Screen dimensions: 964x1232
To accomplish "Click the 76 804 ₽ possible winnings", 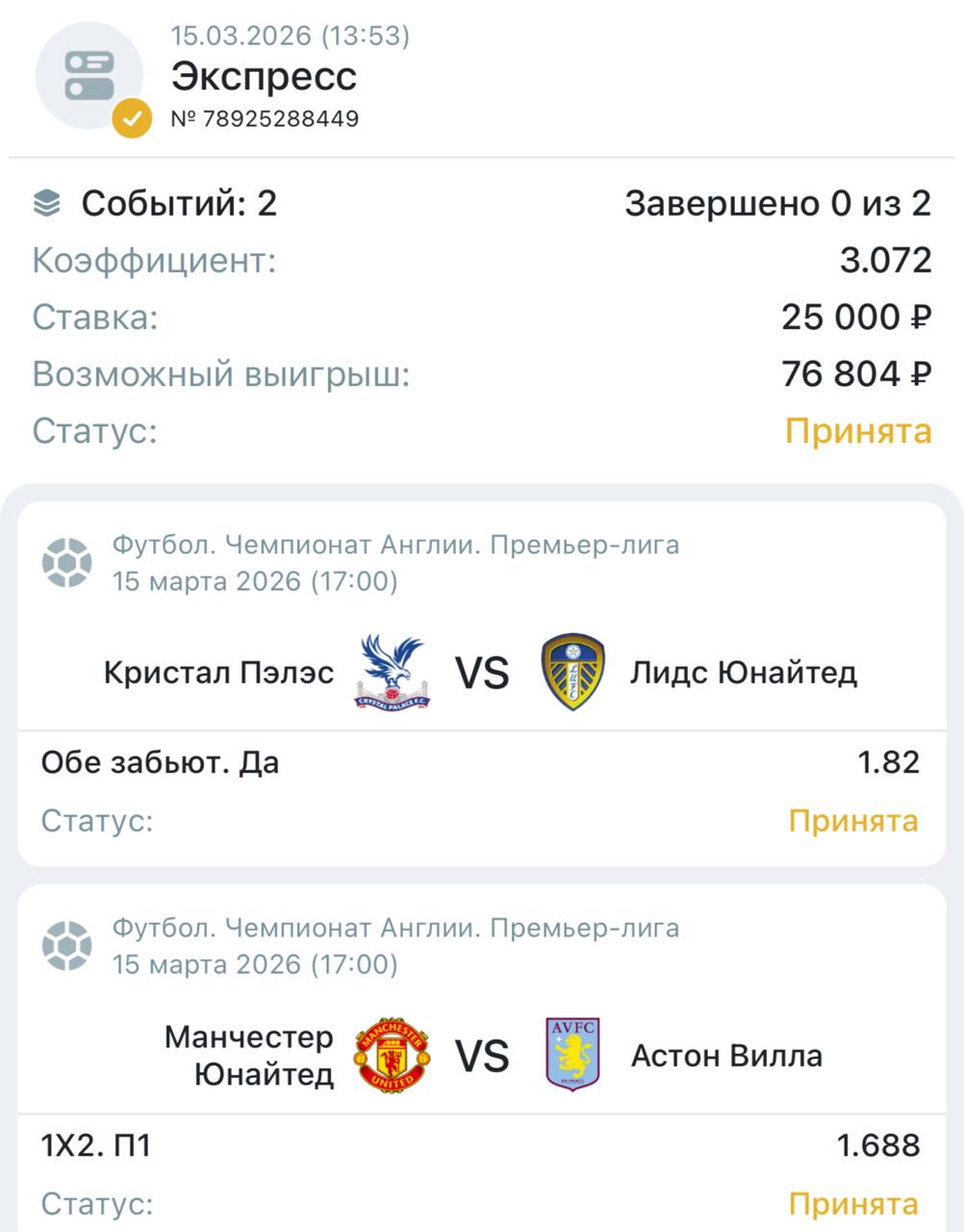I will [856, 373].
